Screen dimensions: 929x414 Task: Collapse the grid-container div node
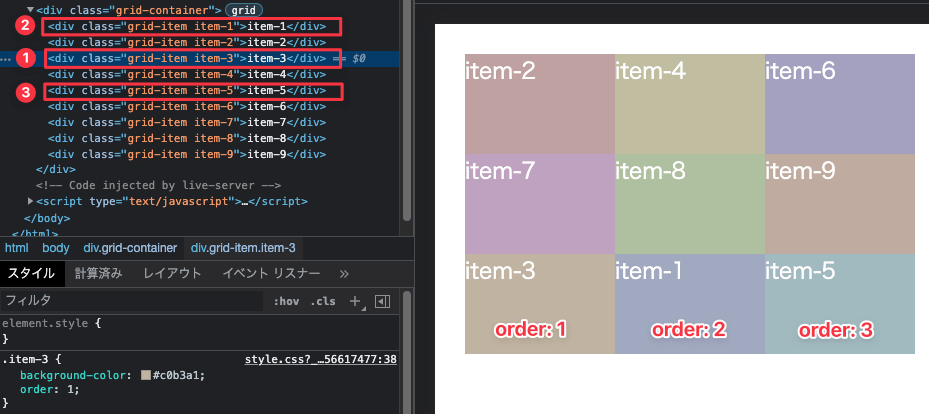point(31,10)
